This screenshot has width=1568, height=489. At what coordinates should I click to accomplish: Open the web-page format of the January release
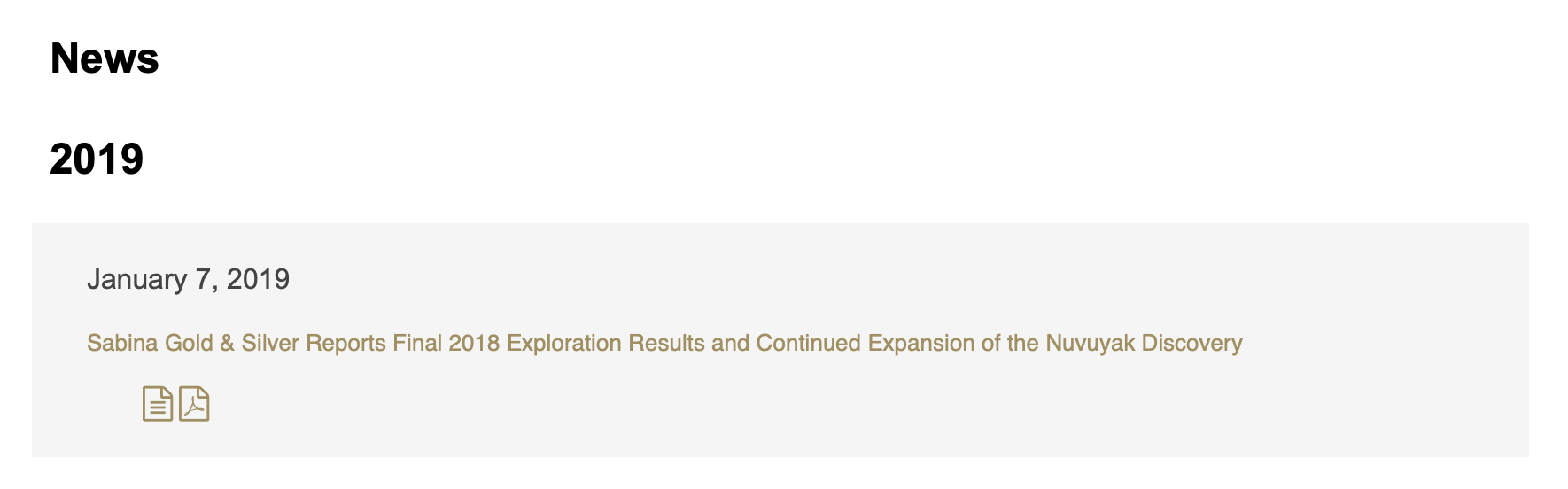tap(158, 404)
